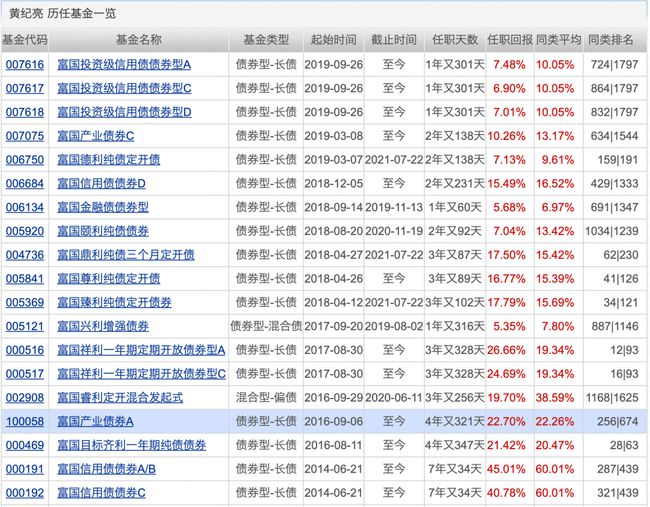
Task: Open fund 富国祥利一年期定期开放债券型A
Action: [141, 350]
